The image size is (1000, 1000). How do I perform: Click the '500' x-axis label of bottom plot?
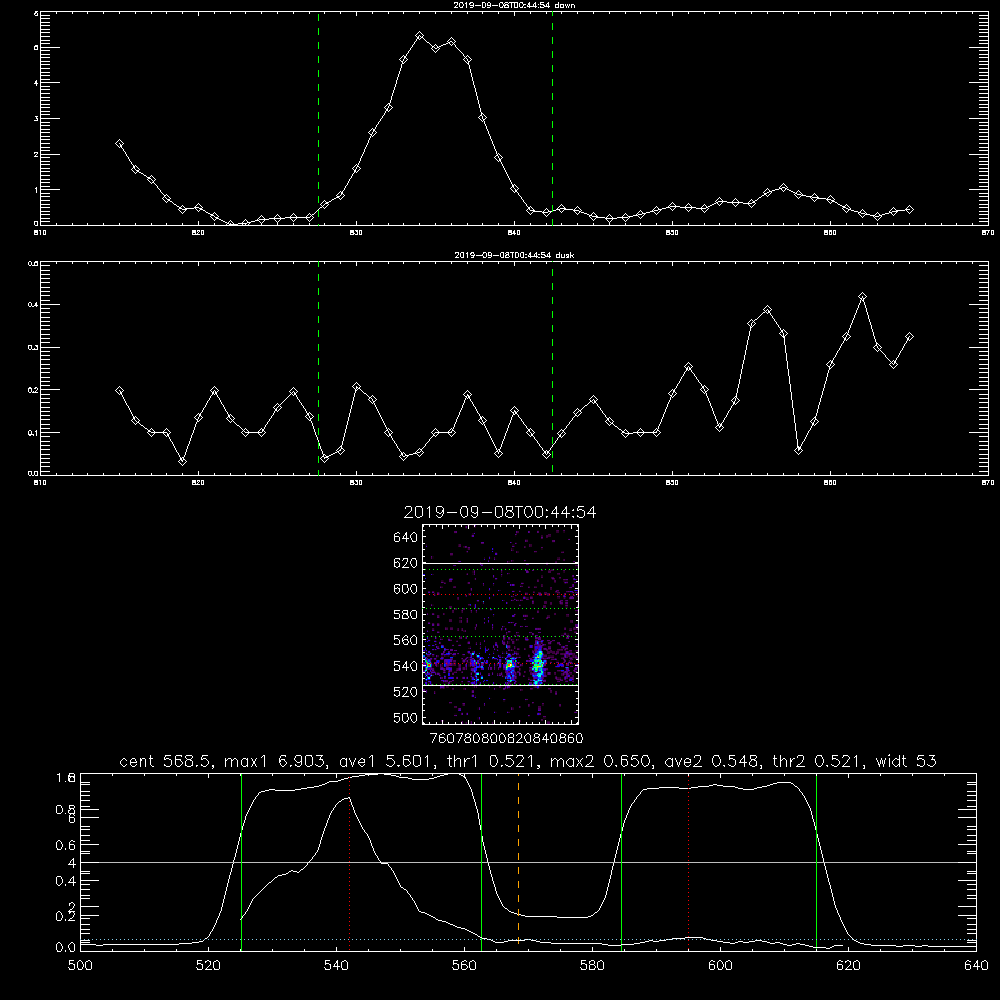[x=80, y=966]
